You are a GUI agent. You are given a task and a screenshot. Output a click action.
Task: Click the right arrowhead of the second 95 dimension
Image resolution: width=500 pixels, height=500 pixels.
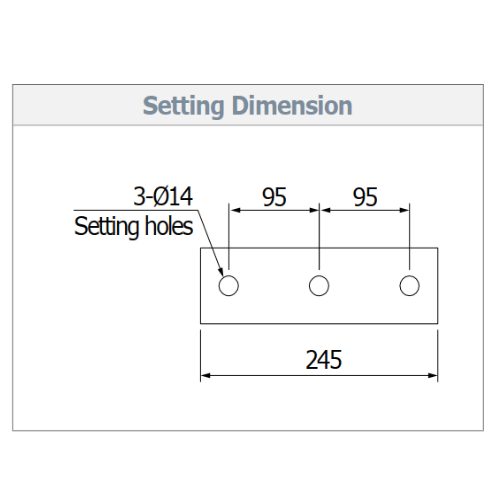pos(404,210)
